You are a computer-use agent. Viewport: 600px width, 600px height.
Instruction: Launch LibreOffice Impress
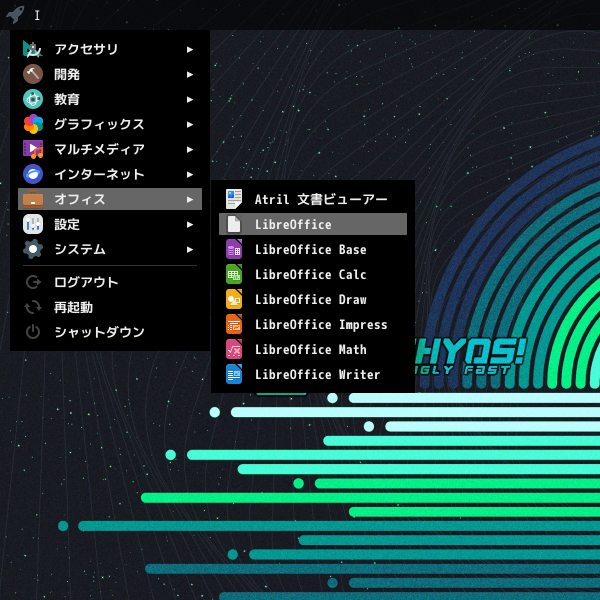pos(313,324)
